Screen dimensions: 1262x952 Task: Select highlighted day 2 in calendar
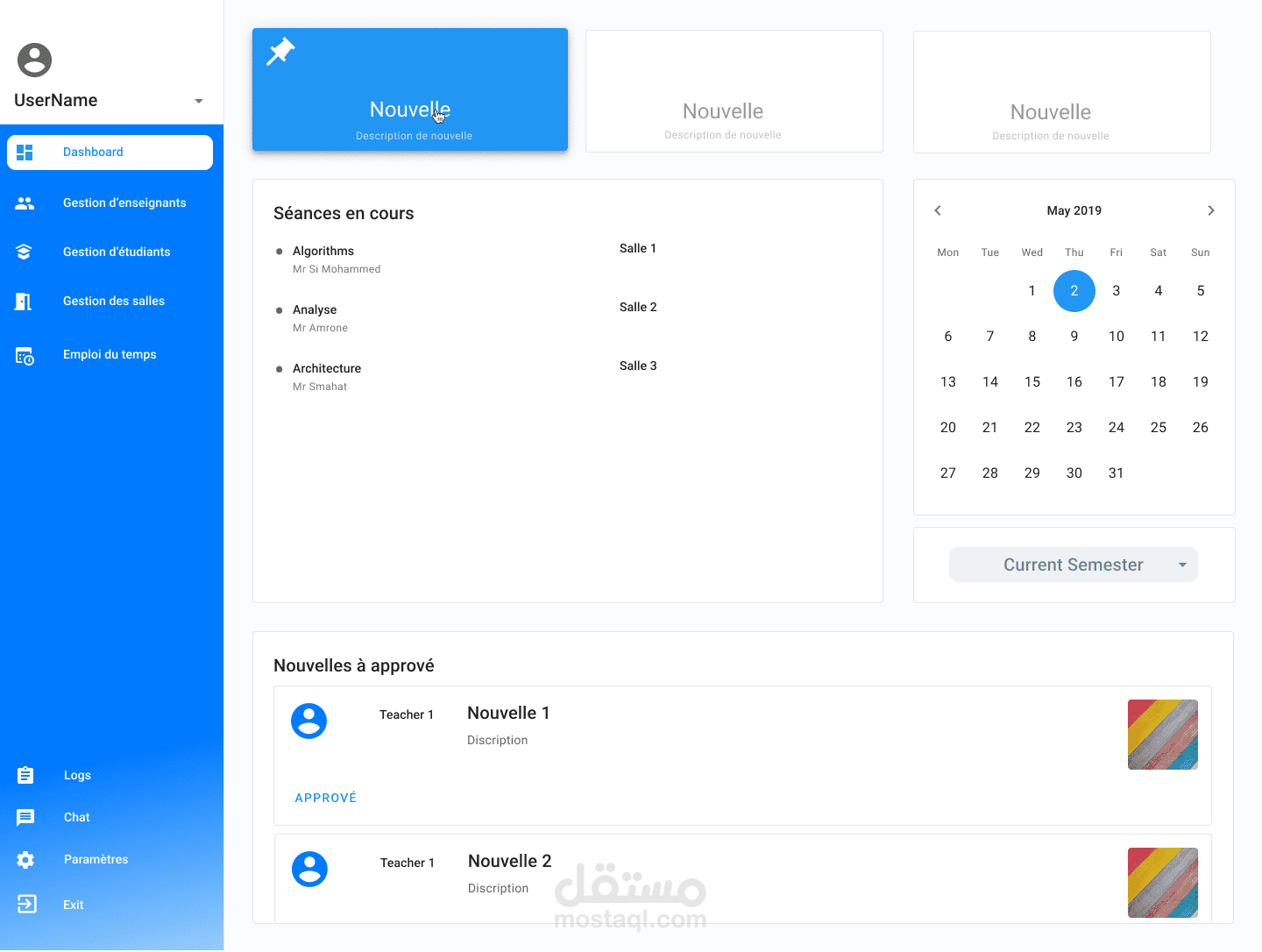pyautogui.click(x=1074, y=291)
